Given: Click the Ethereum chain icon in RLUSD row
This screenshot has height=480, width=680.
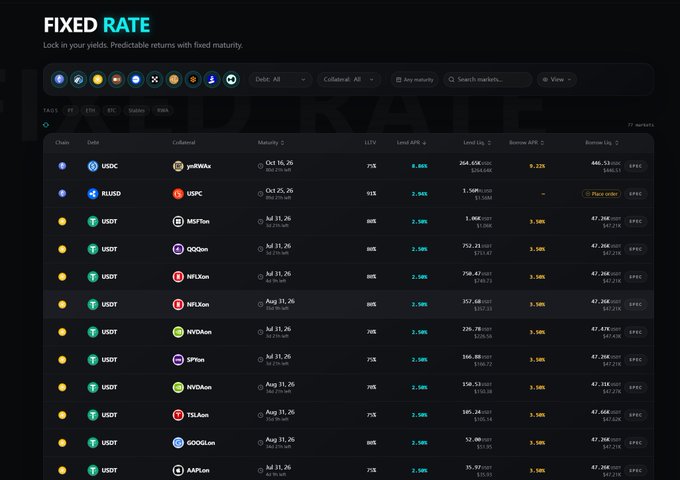Looking at the screenshot, I should (x=62, y=194).
